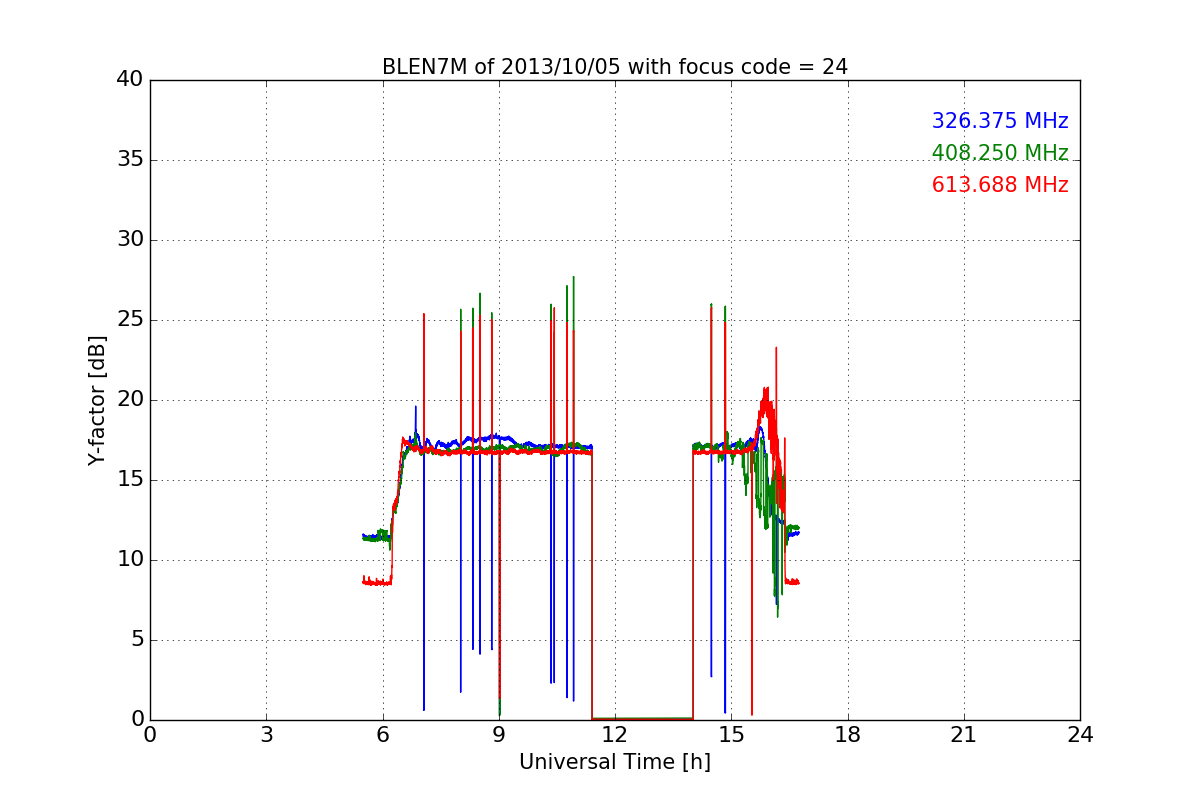The height and width of the screenshot is (800, 1200).
Task: Click y-axis tick label 5
Action: click(137, 640)
